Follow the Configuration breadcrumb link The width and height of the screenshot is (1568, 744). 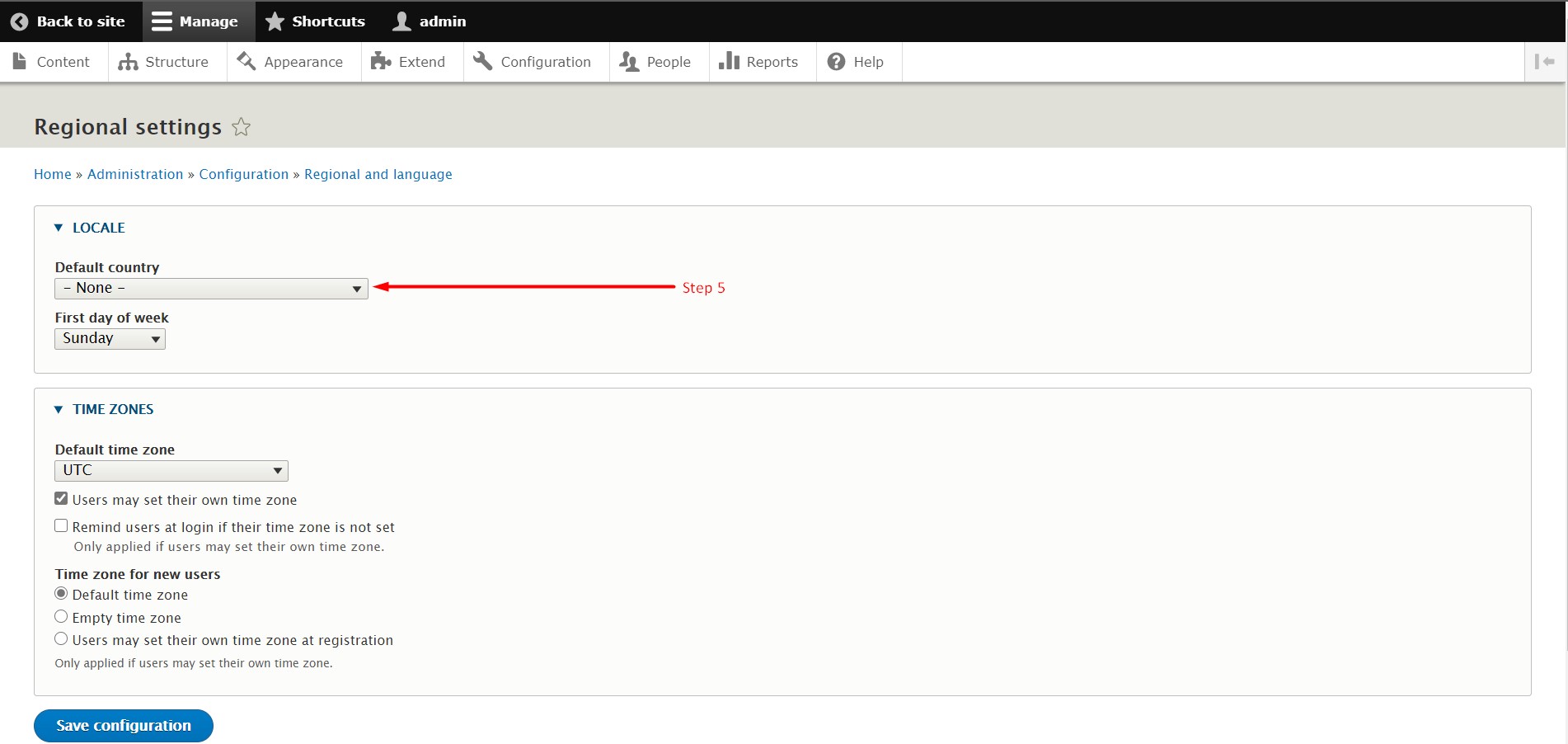coord(244,174)
